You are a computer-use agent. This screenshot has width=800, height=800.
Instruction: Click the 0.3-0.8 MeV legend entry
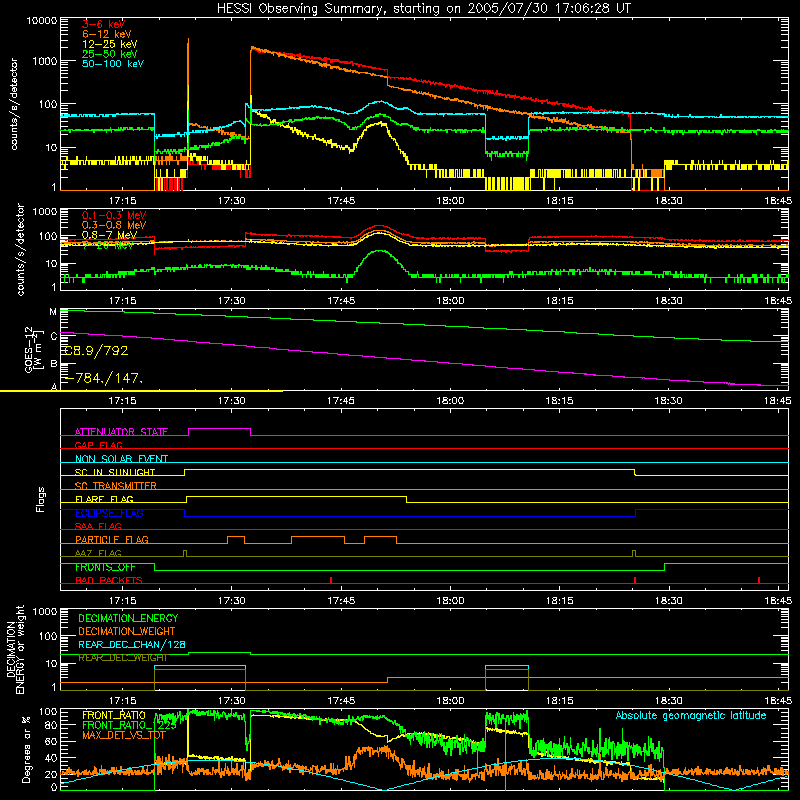[x=114, y=225]
